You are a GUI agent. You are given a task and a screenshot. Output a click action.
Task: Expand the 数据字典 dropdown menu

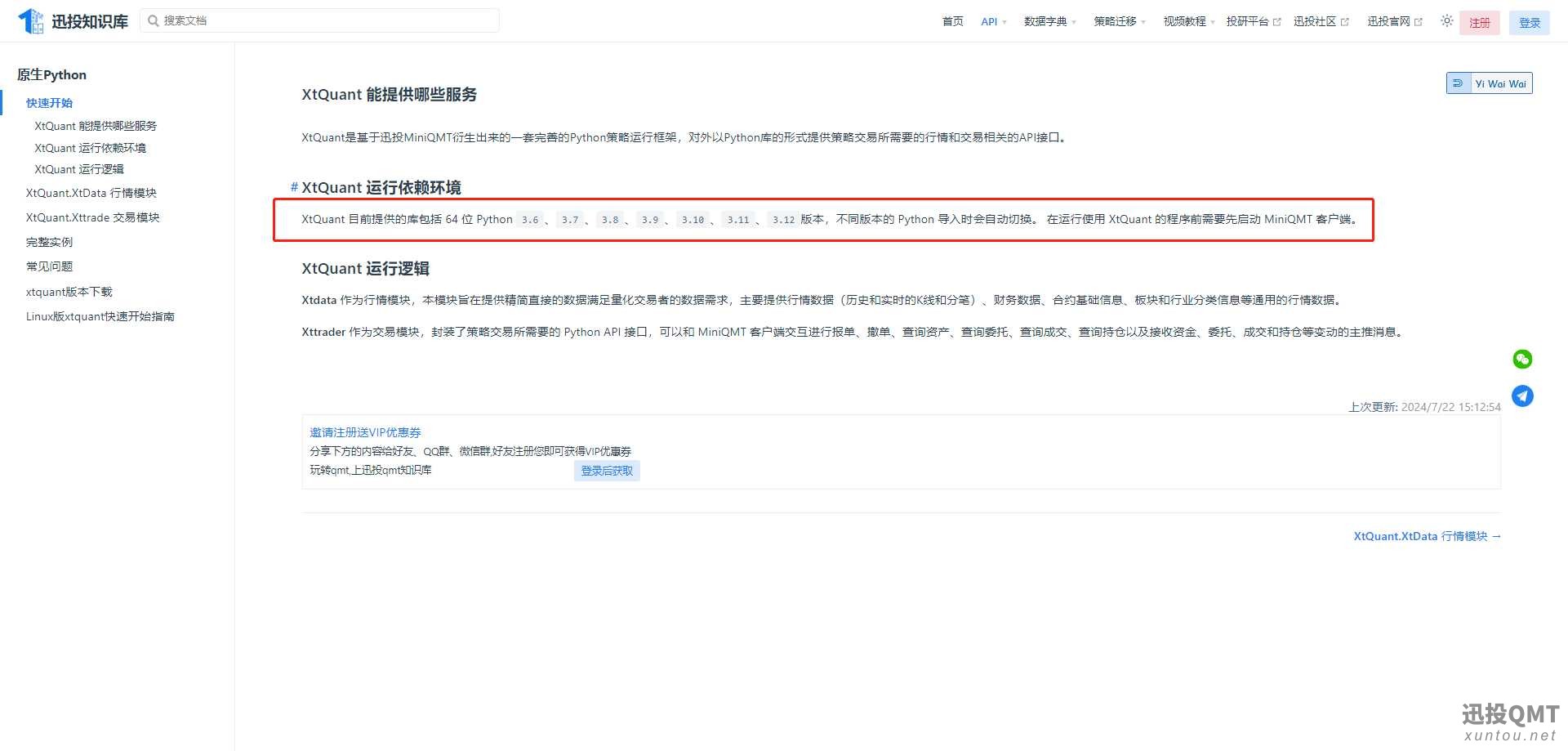tap(1050, 22)
